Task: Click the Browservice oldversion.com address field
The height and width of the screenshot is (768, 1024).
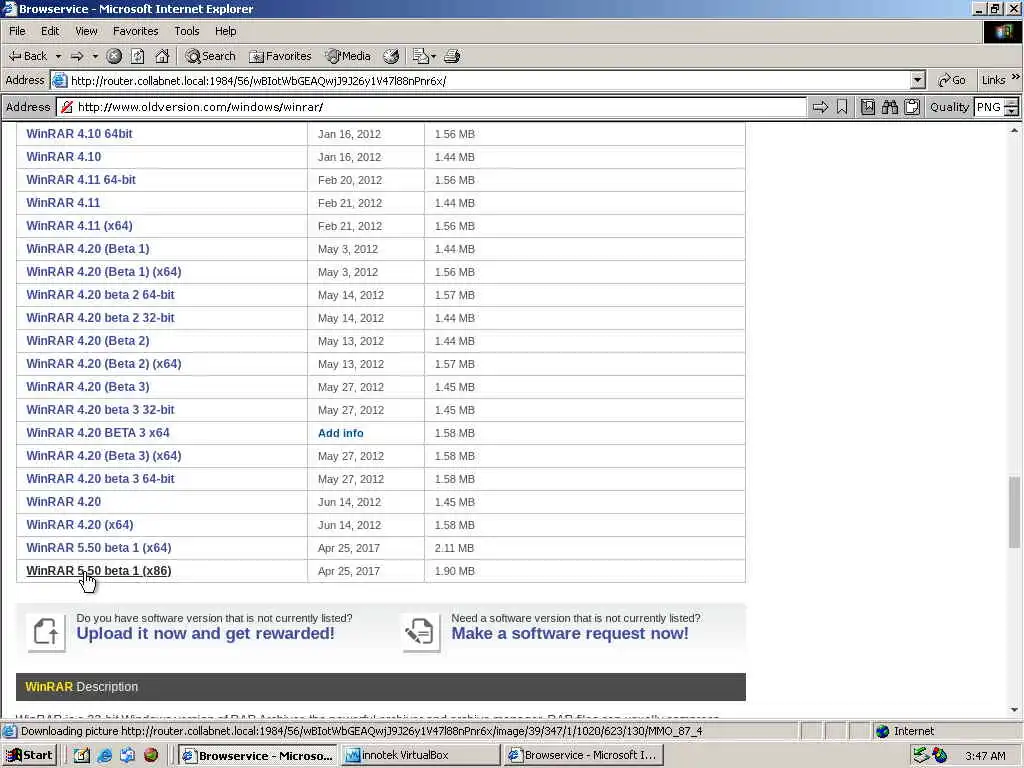Action: (x=431, y=107)
